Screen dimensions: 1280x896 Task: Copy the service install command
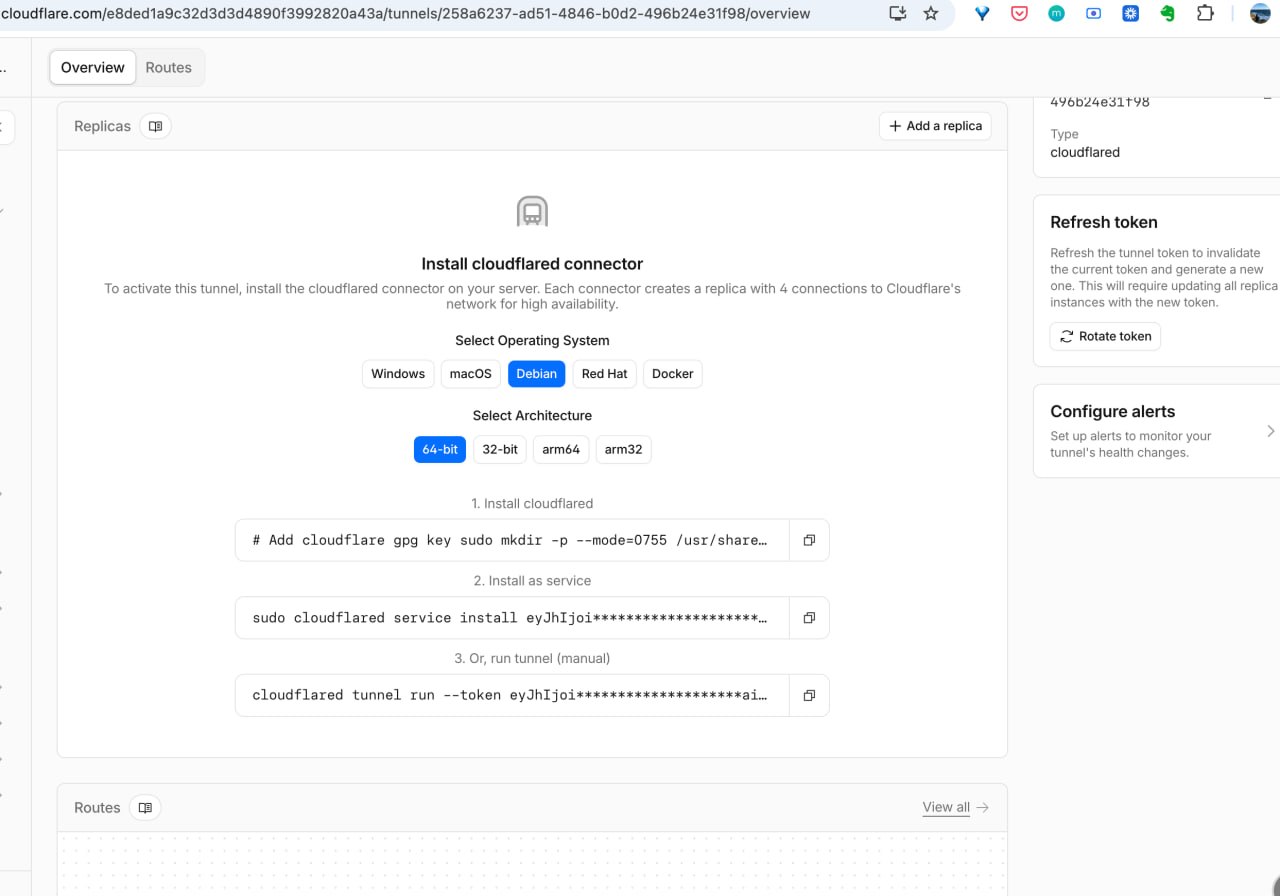pos(809,618)
